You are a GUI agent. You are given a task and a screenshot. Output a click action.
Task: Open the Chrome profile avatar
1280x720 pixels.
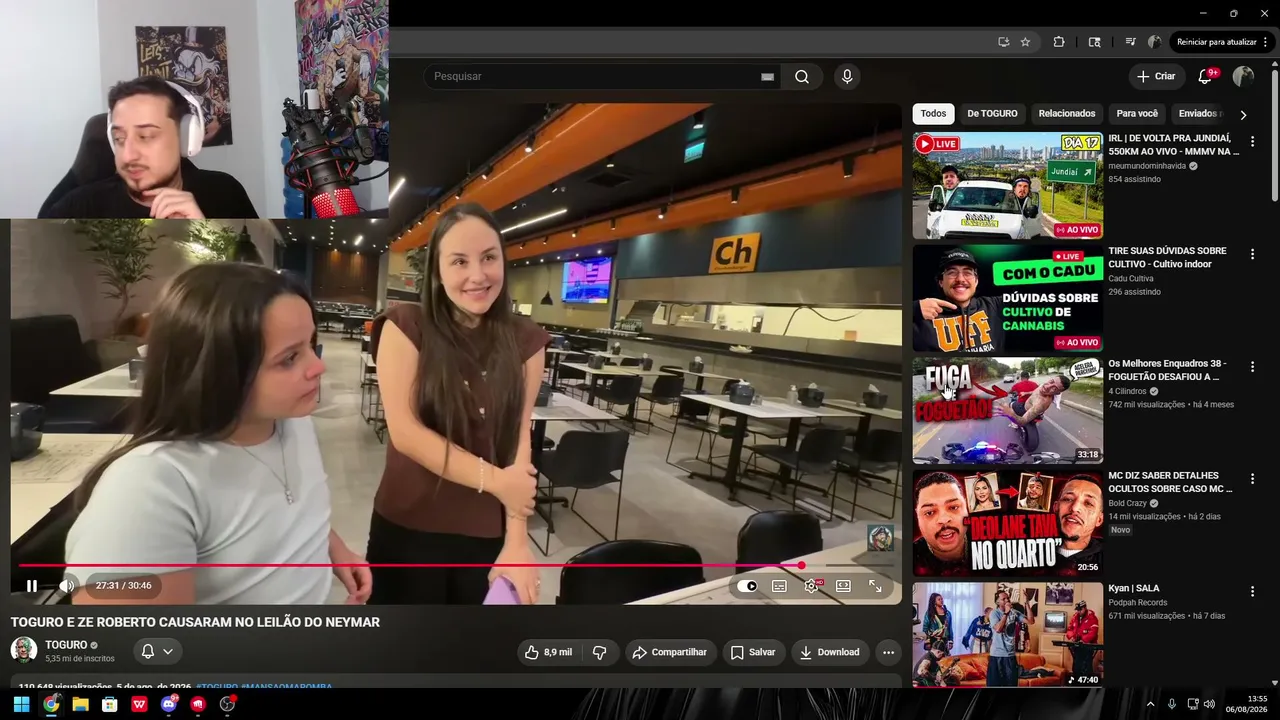point(1155,42)
